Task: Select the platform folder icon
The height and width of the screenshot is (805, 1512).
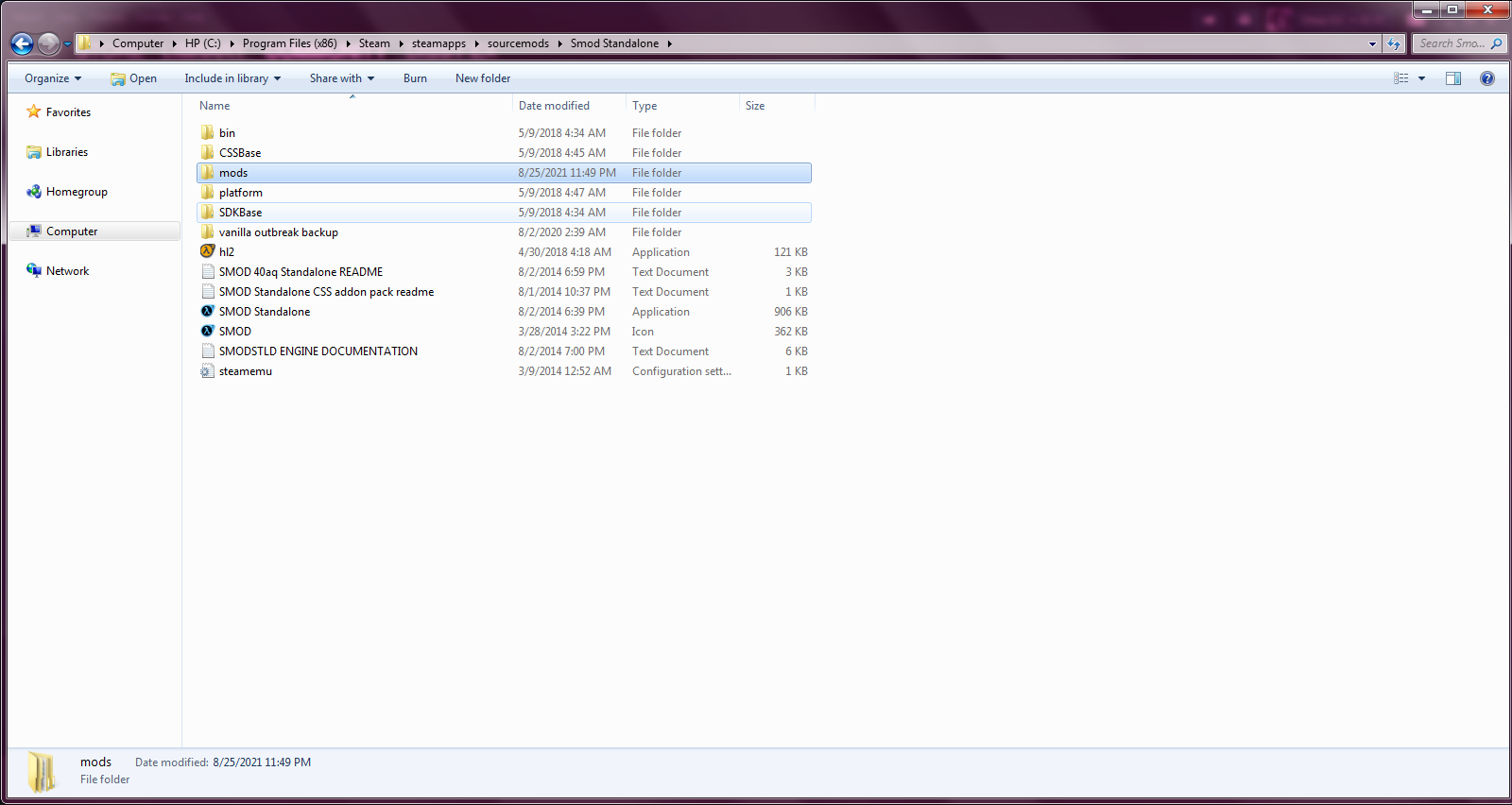Action: click(208, 193)
